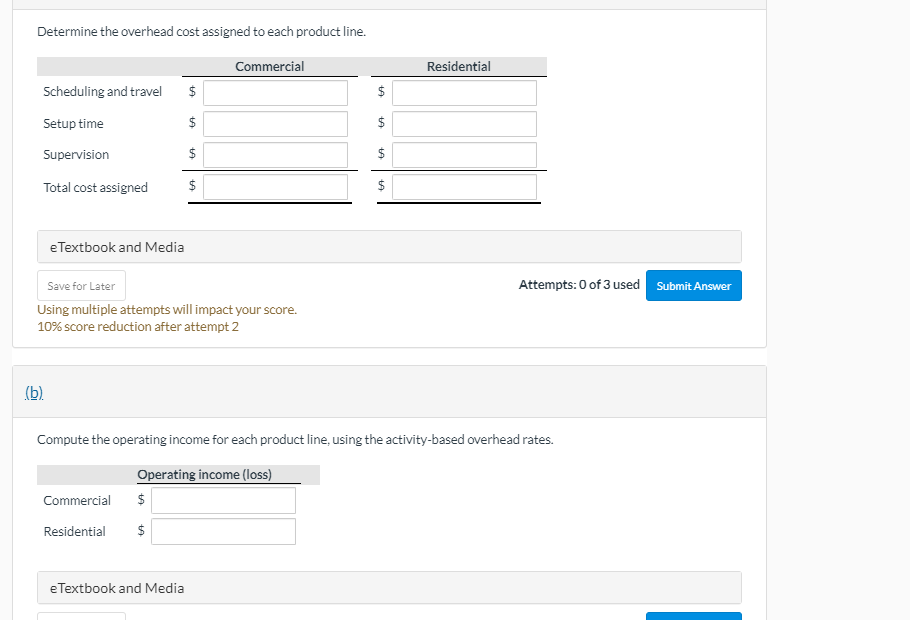Click the Operating income (loss) header
Screen dimensions: 910x620
pyautogui.click(x=204, y=475)
